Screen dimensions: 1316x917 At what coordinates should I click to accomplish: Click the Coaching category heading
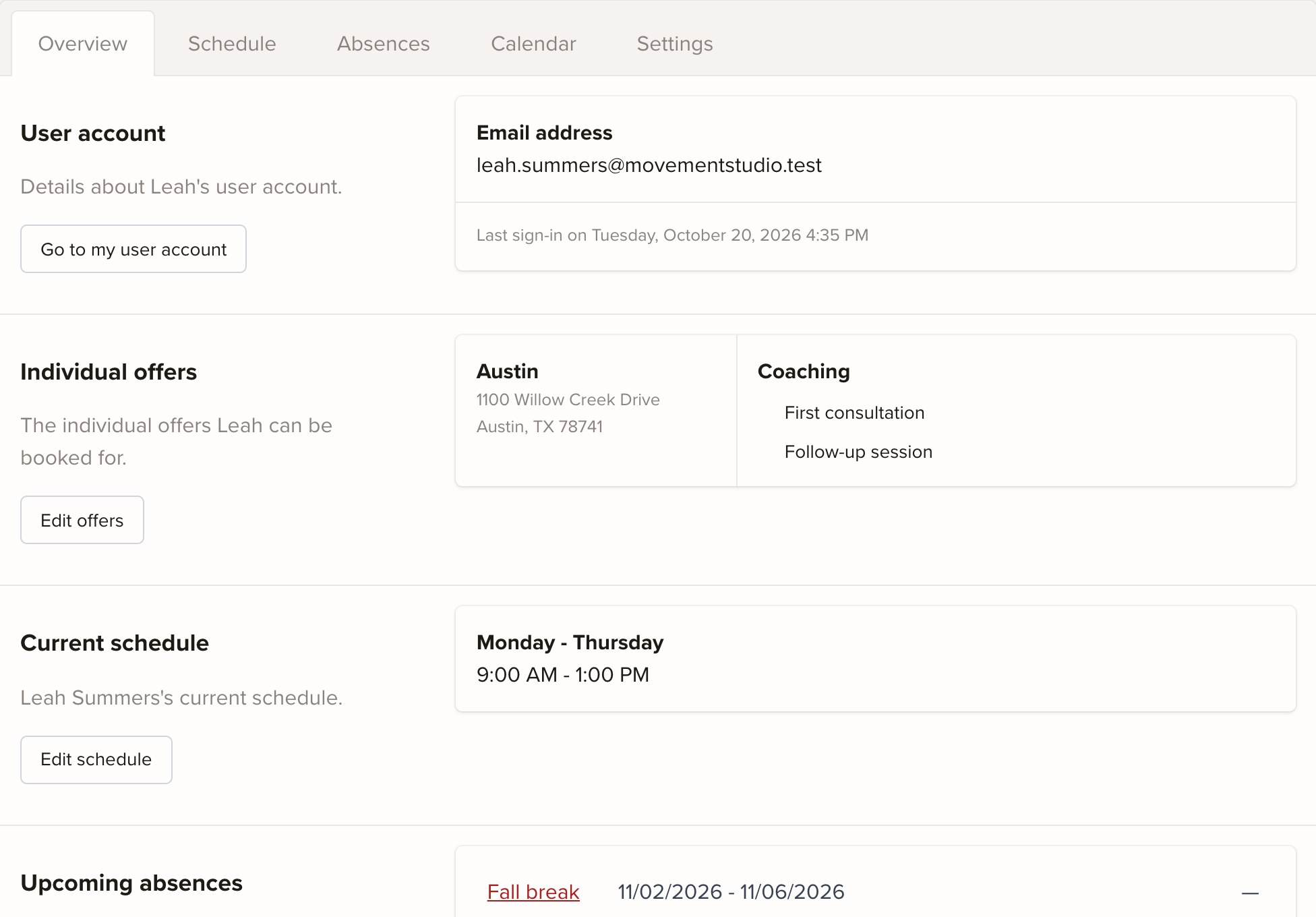804,372
